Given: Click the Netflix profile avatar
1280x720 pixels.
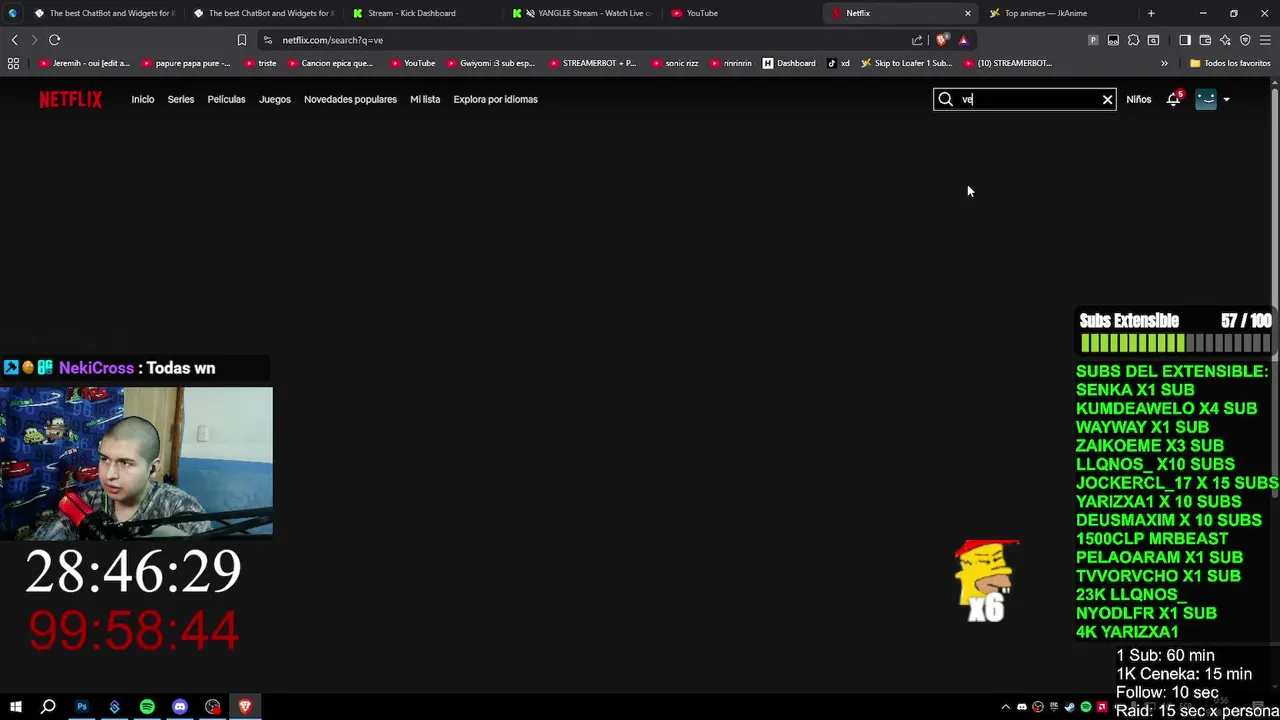Looking at the screenshot, I should tap(1206, 99).
